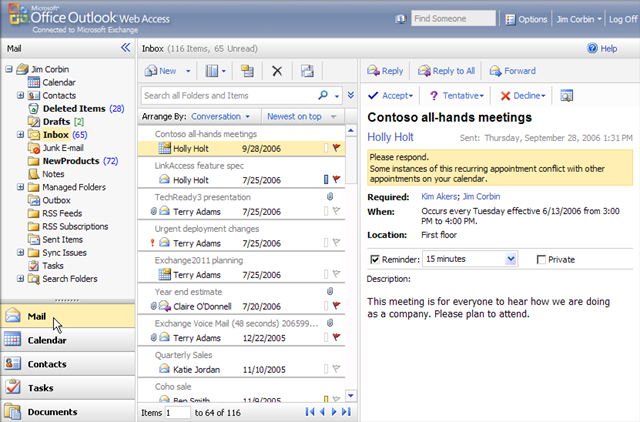
Task: Click the Search all Folders and Items field
Action: (230, 95)
